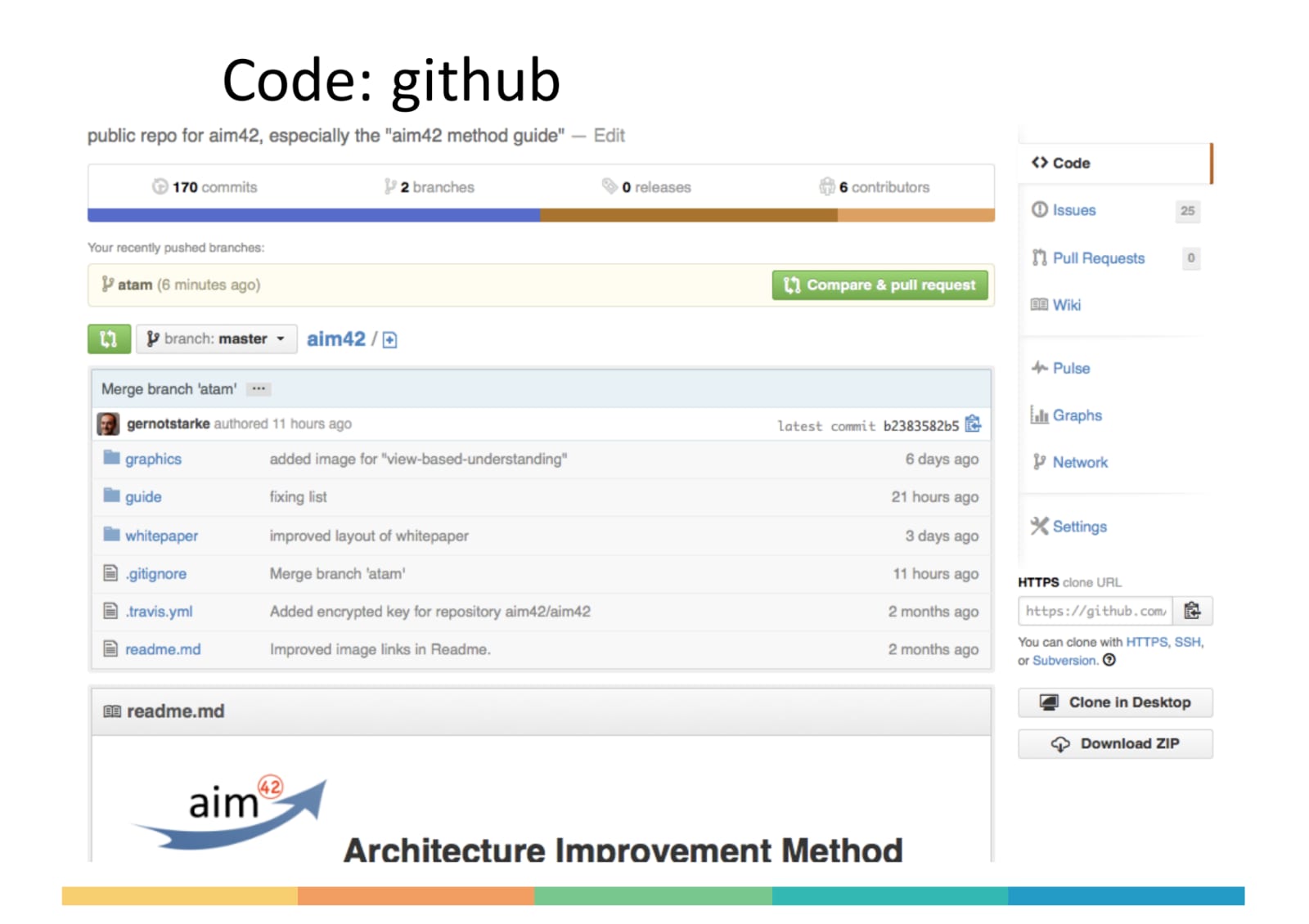Click the blue segment of the language bar
The width and height of the screenshot is (1309, 924).
313,215
